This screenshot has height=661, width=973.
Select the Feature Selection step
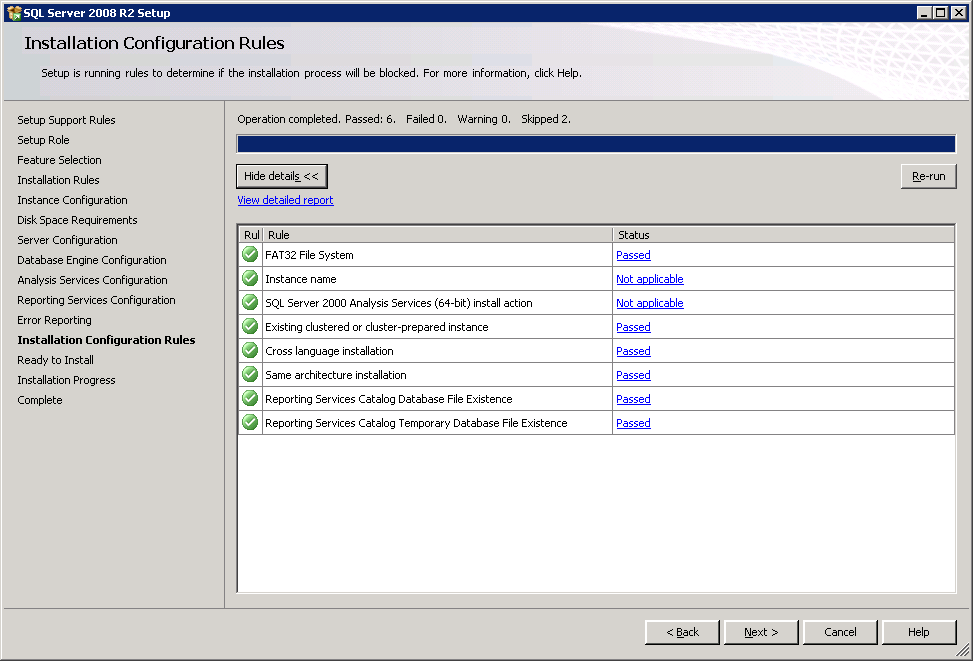tap(60, 160)
